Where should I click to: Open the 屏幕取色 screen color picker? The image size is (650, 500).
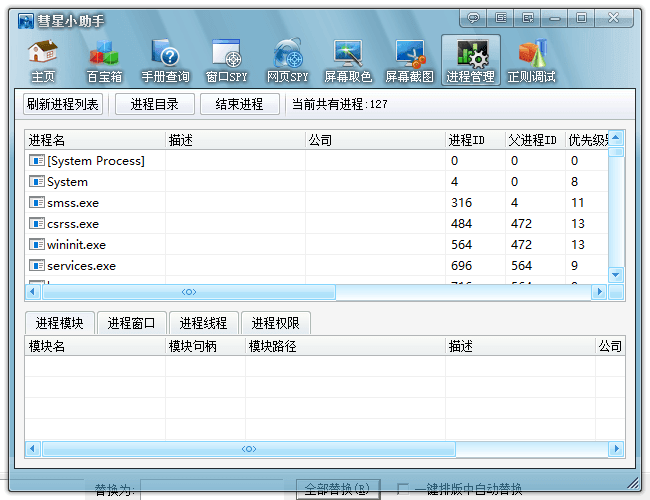(348, 60)
